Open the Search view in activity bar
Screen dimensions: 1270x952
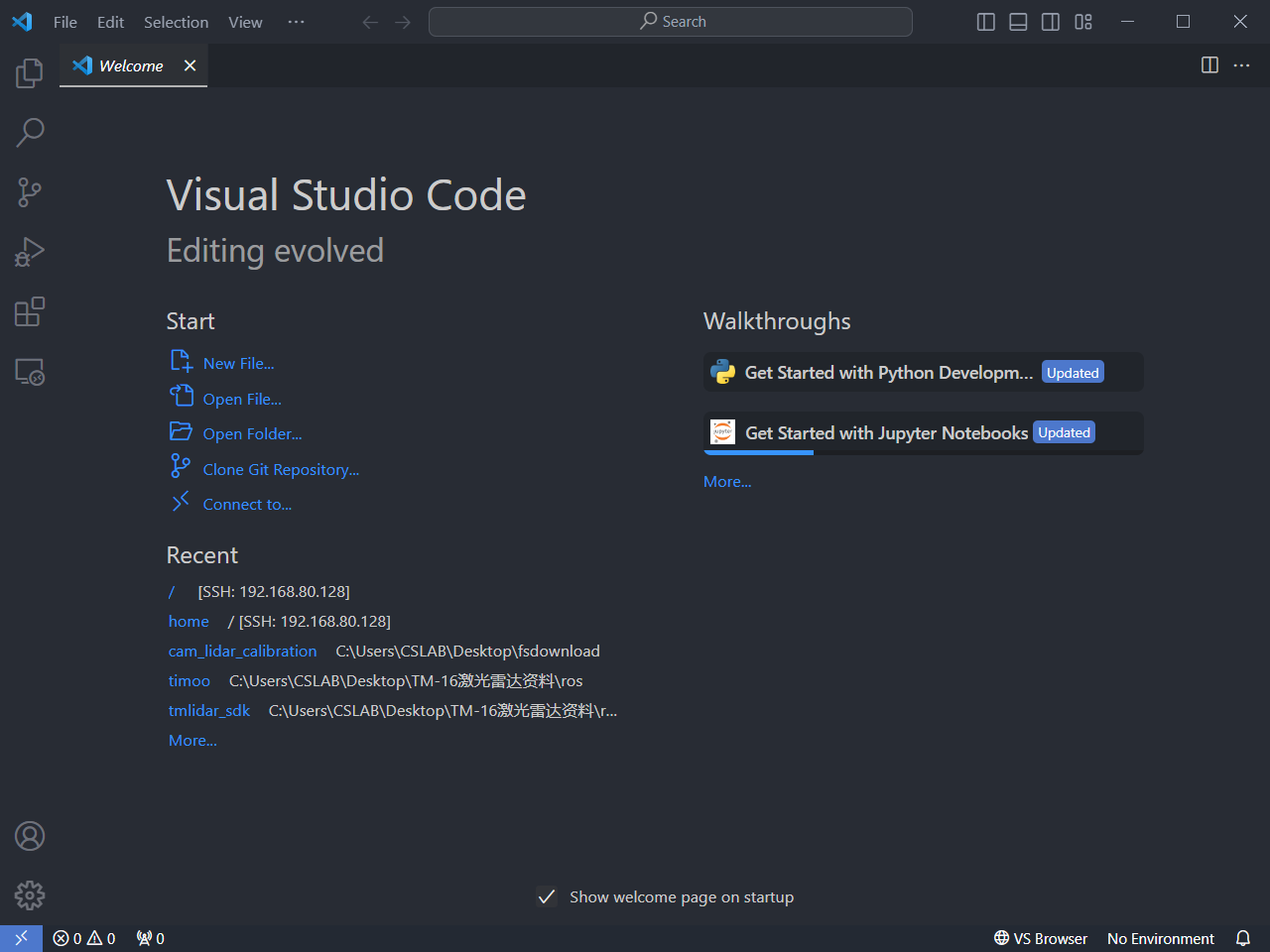pos(30,132)
